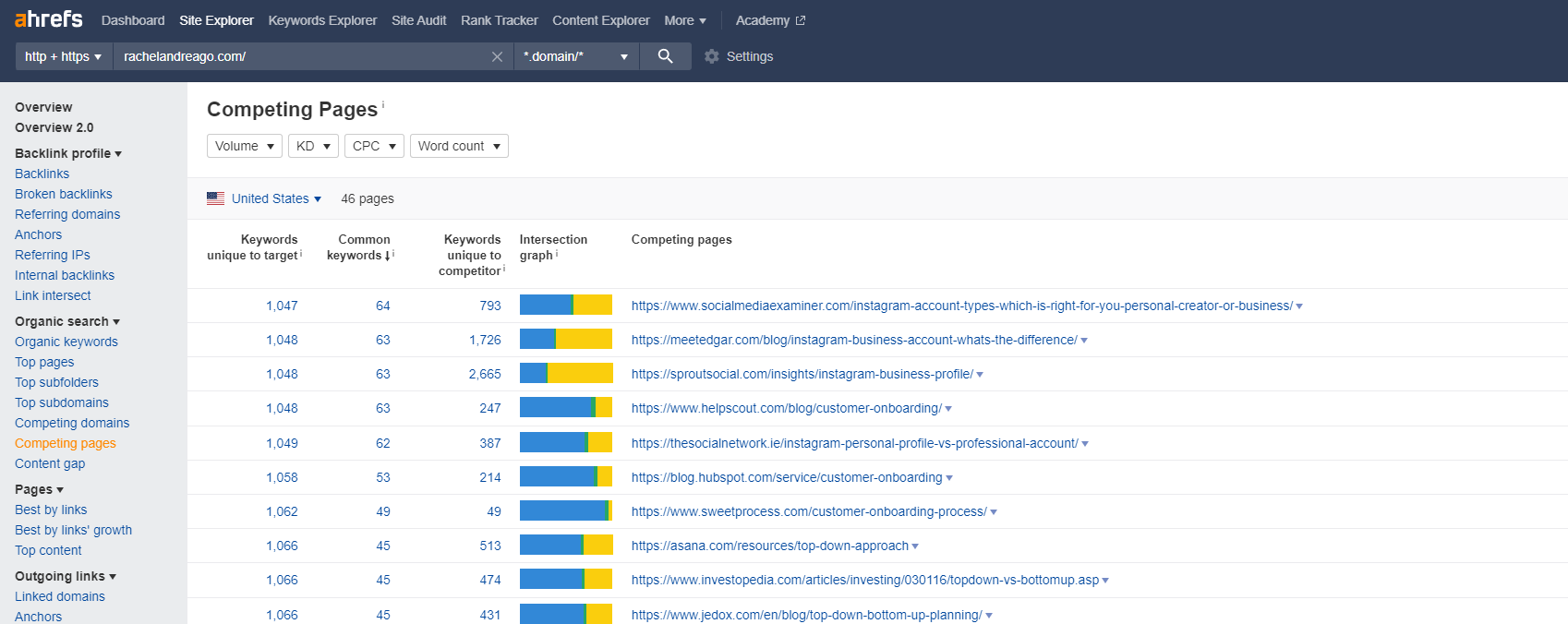Click the info icon beside Competing Pages title
This screenshot has width=1568, height=624.
(x=383, y=104)
